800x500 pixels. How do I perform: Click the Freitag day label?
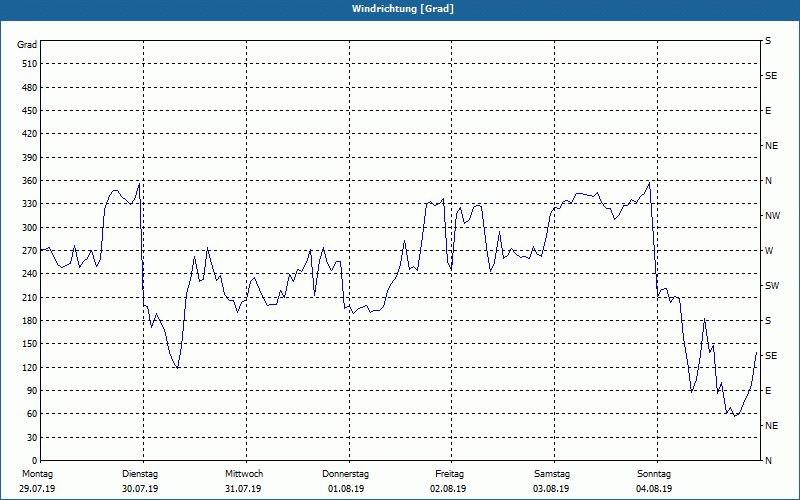[449, 474]
